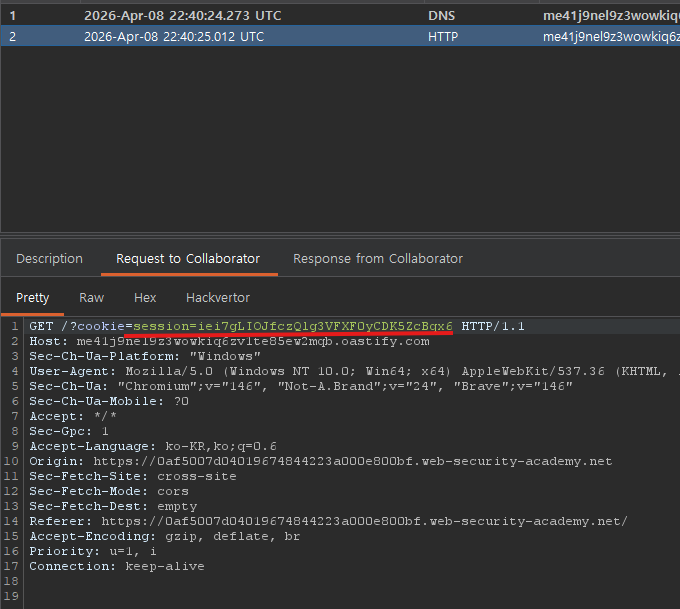Select the HTTP interaction row at 22:40:25
The image size is (680, 609).
point(340,36)
